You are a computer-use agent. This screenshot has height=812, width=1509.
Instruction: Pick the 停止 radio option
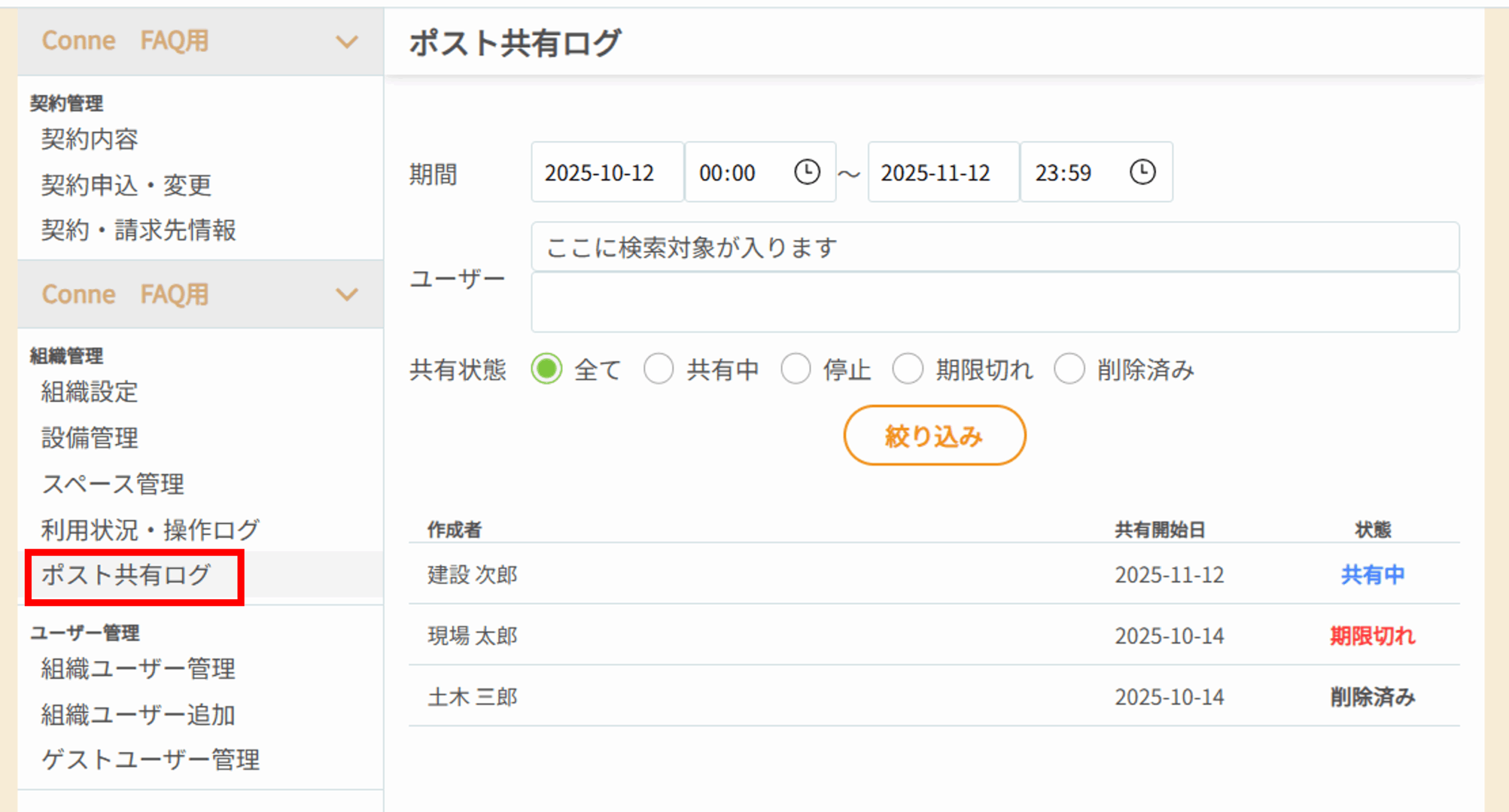click(x=796, y=369)
